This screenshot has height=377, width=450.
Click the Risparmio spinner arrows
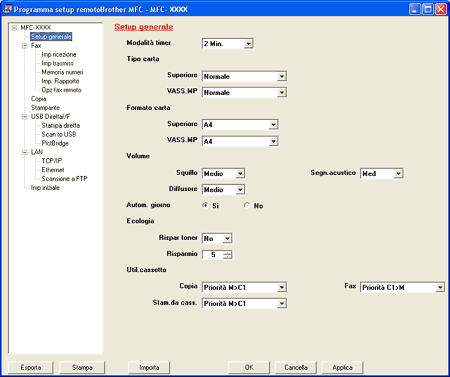[228, 255]
